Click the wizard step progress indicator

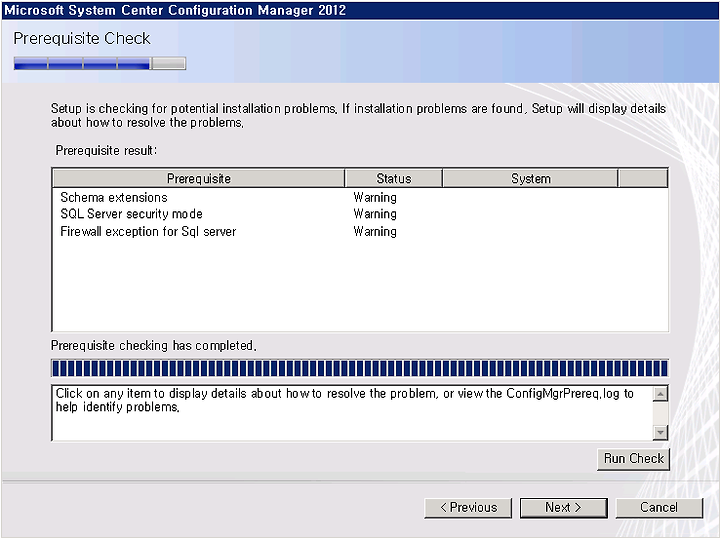100,63
